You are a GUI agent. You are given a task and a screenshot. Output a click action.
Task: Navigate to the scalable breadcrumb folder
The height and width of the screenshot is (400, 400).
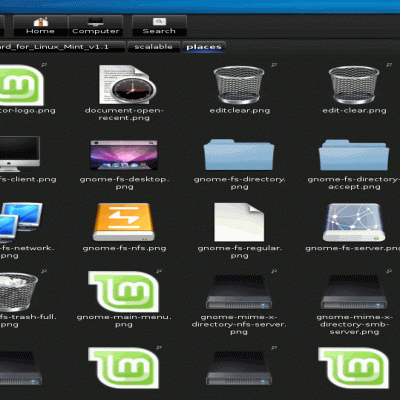click(153, 47)
